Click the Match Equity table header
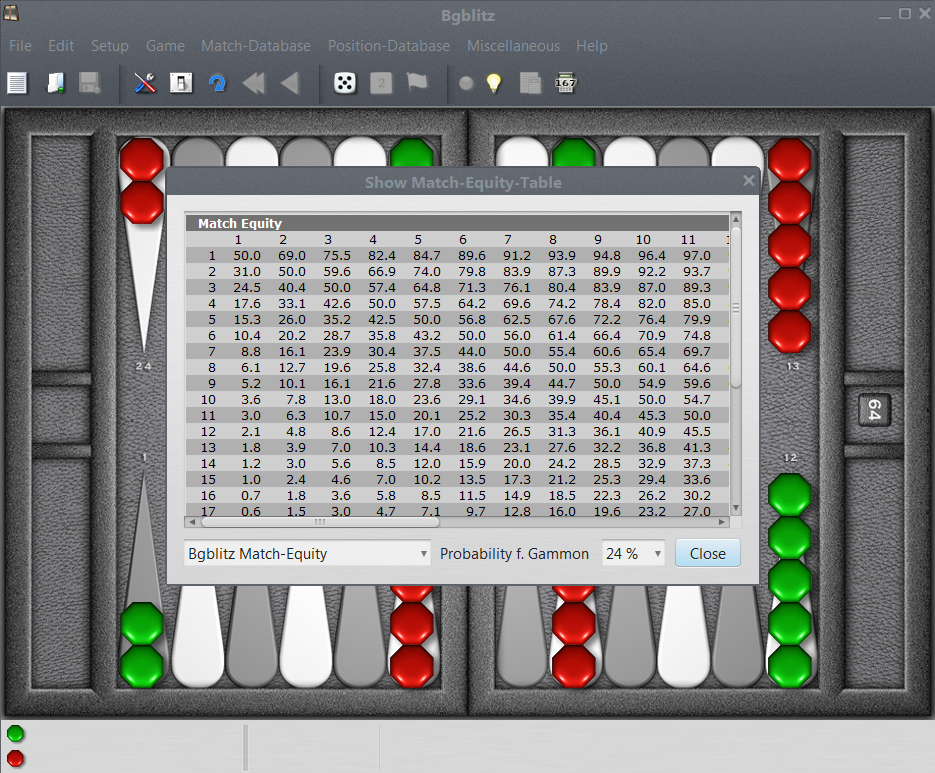The width and height of the screenshot is (935, 773). (x=457, y=223)
